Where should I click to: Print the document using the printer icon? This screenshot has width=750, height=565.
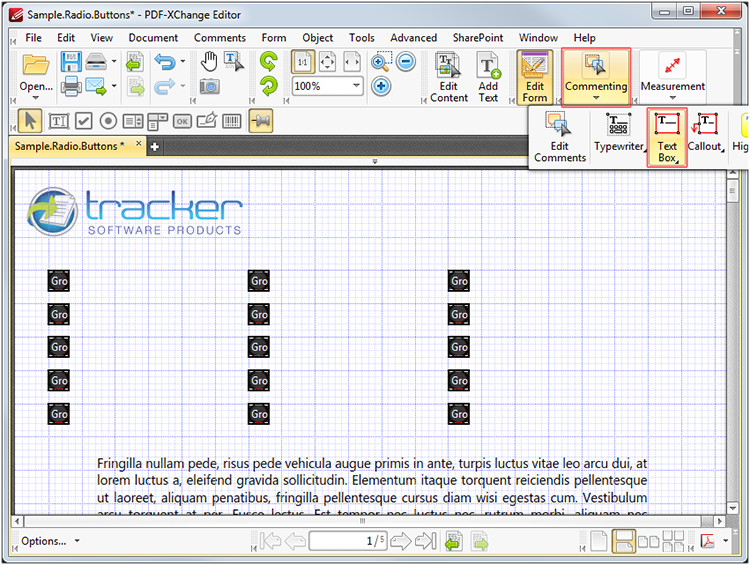[x=71, y=87]
